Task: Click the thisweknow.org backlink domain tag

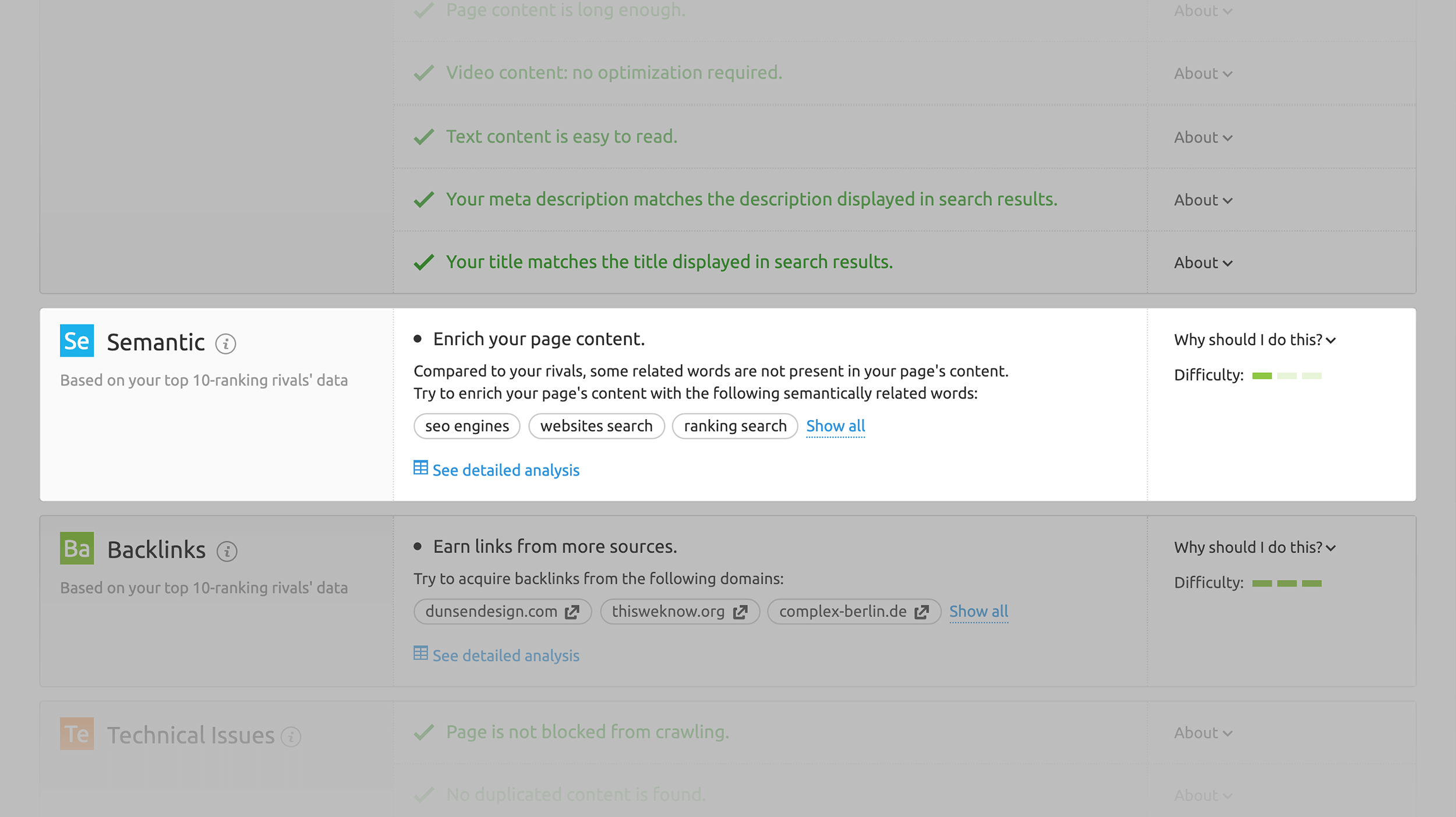Action: pyautogui.click(x=679, y=611)
